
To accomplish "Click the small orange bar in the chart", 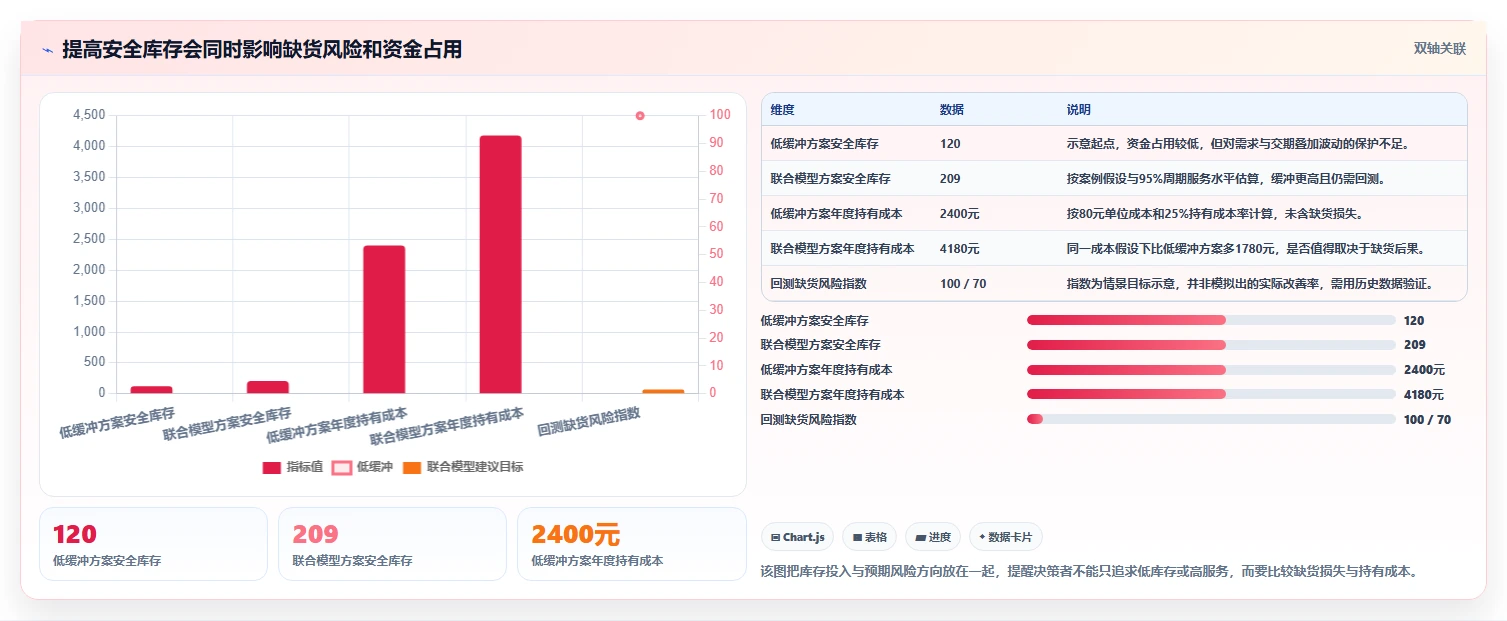I will [663, 391].
